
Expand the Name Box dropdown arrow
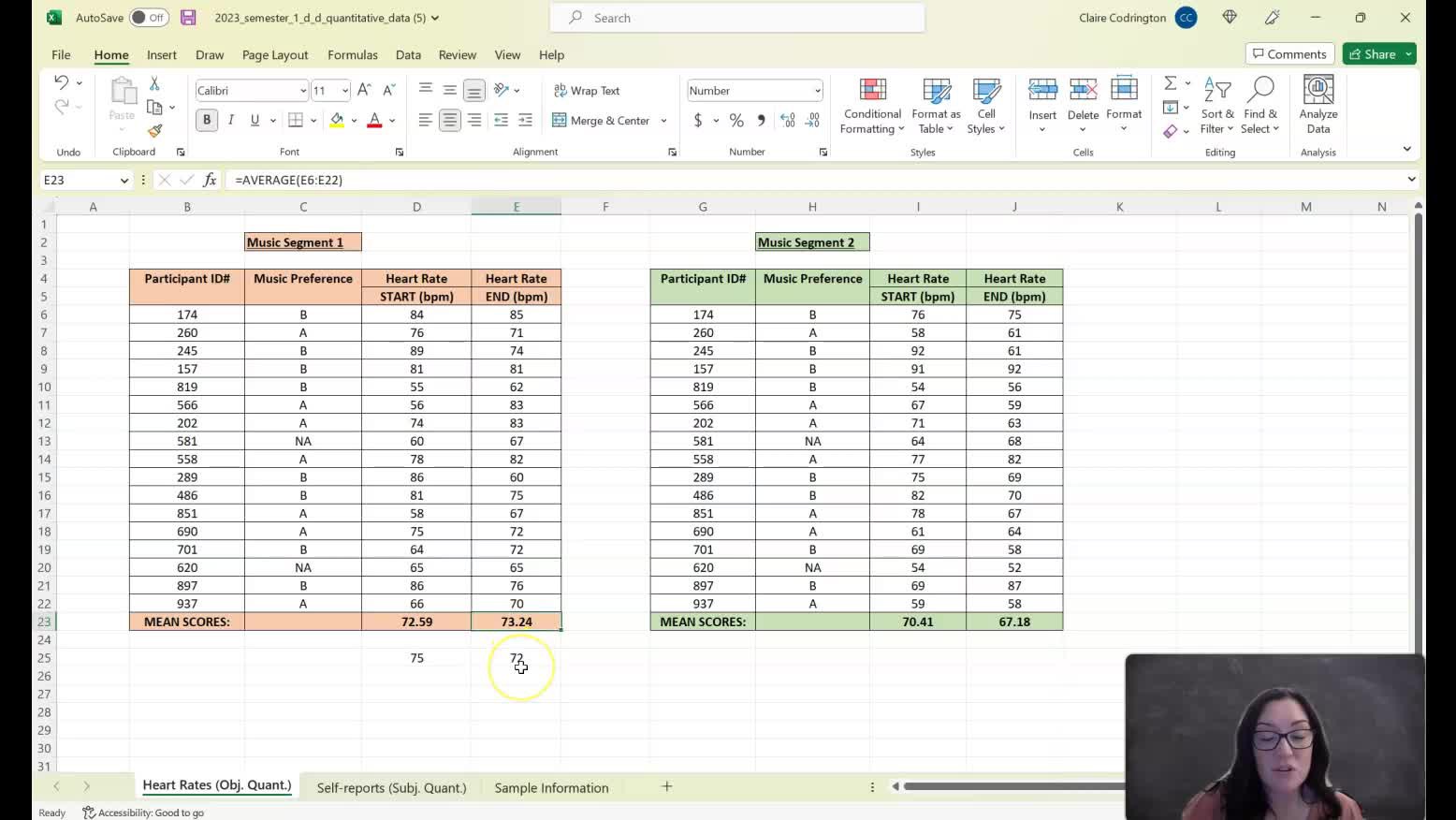[124, 180]
